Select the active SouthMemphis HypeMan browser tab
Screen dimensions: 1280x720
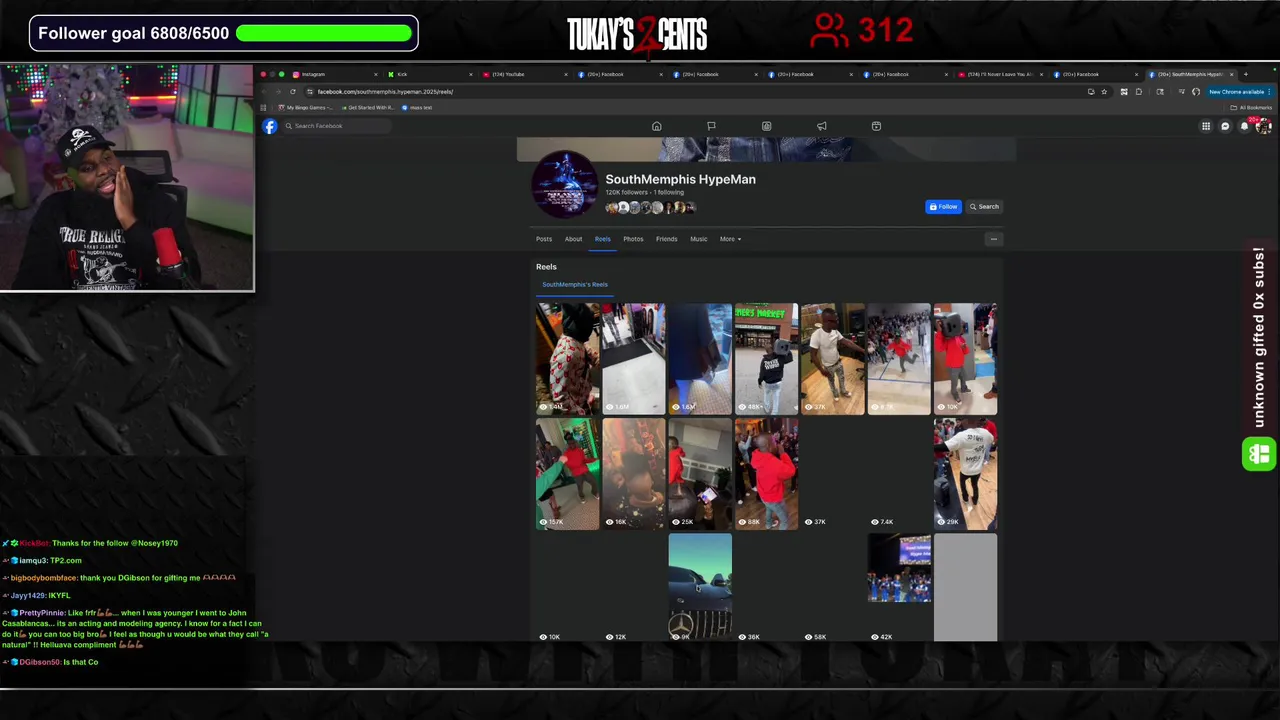[x=1191, y=74]
